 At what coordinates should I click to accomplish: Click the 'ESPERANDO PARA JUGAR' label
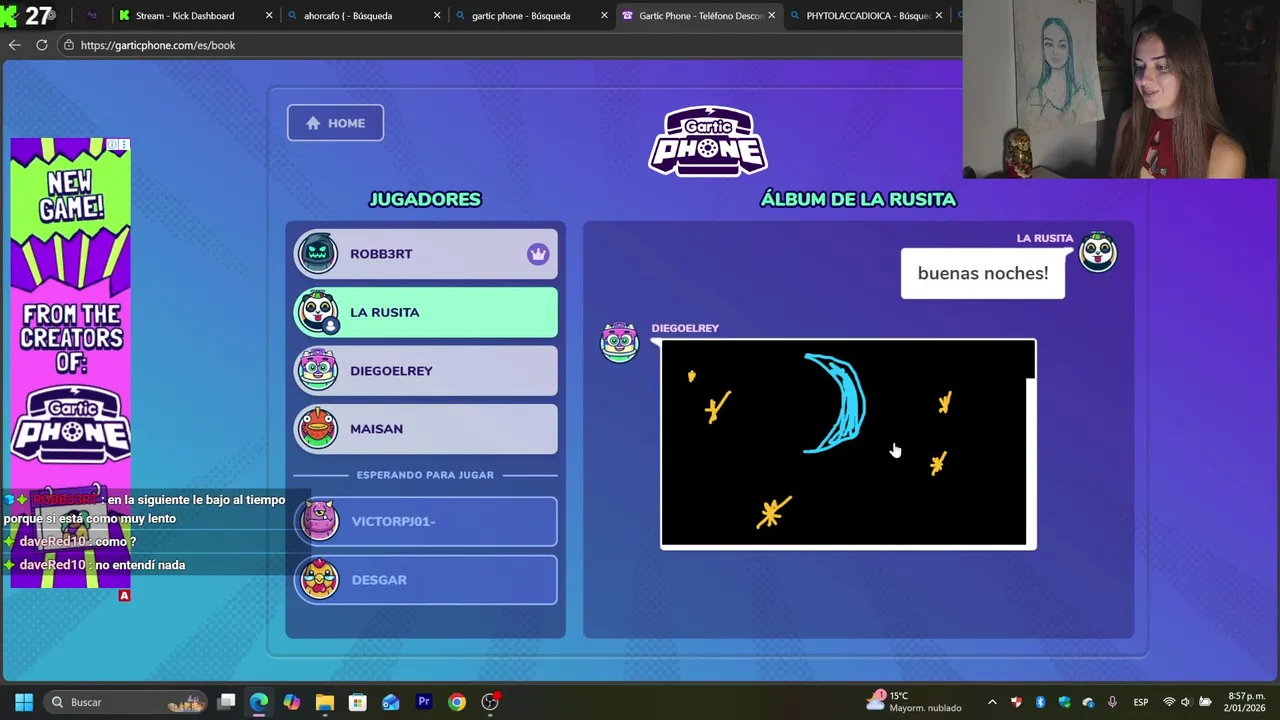pyautogui.click(x=425, y=475)
